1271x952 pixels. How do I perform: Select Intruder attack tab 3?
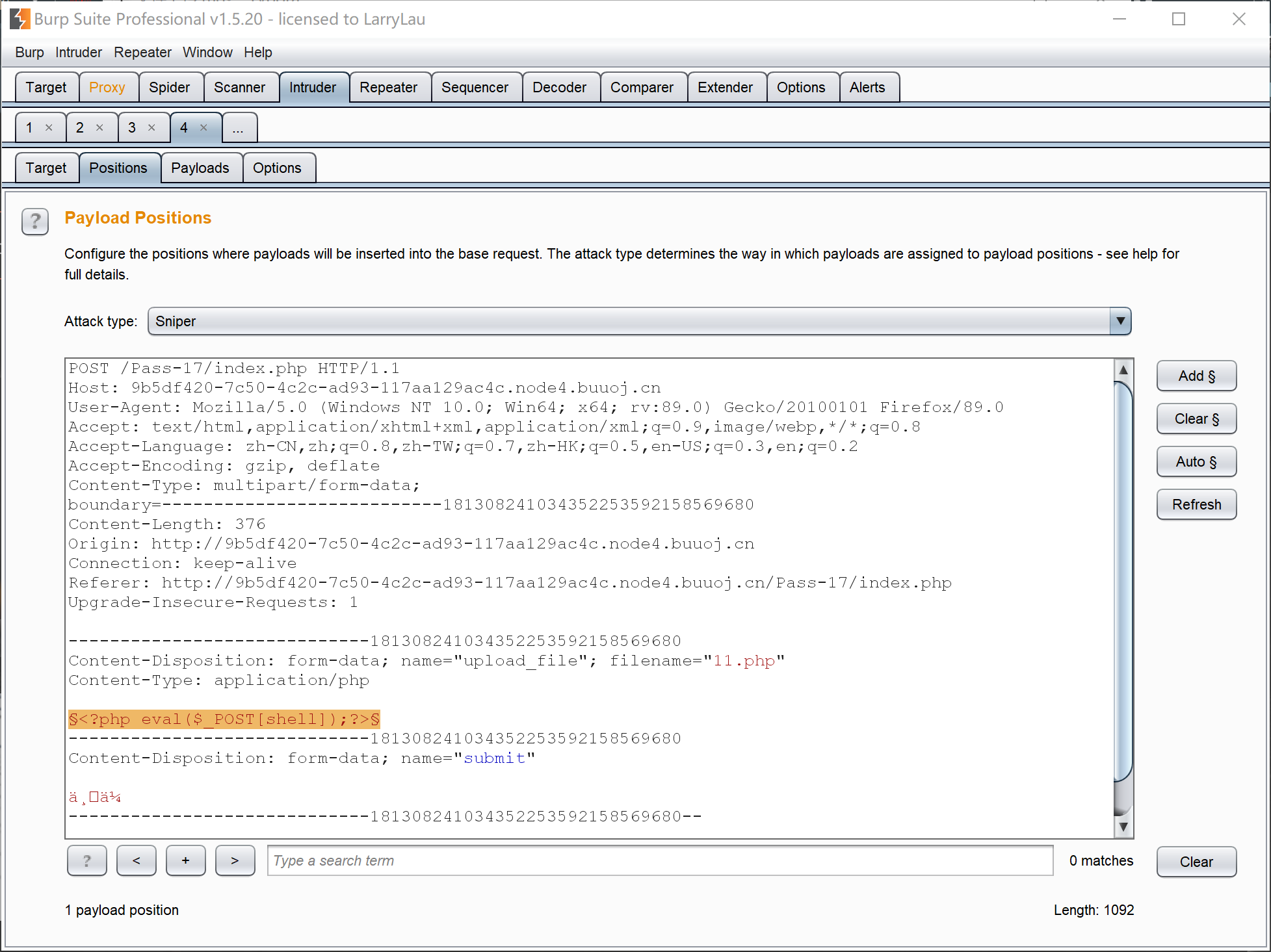[x=132, y=127]
